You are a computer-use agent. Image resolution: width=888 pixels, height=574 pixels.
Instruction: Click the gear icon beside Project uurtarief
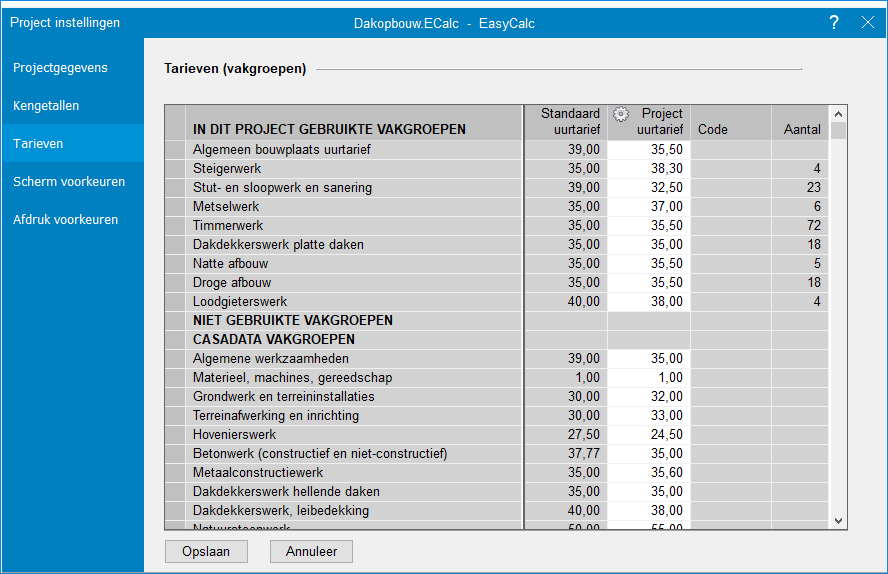[x=620, y=114]
